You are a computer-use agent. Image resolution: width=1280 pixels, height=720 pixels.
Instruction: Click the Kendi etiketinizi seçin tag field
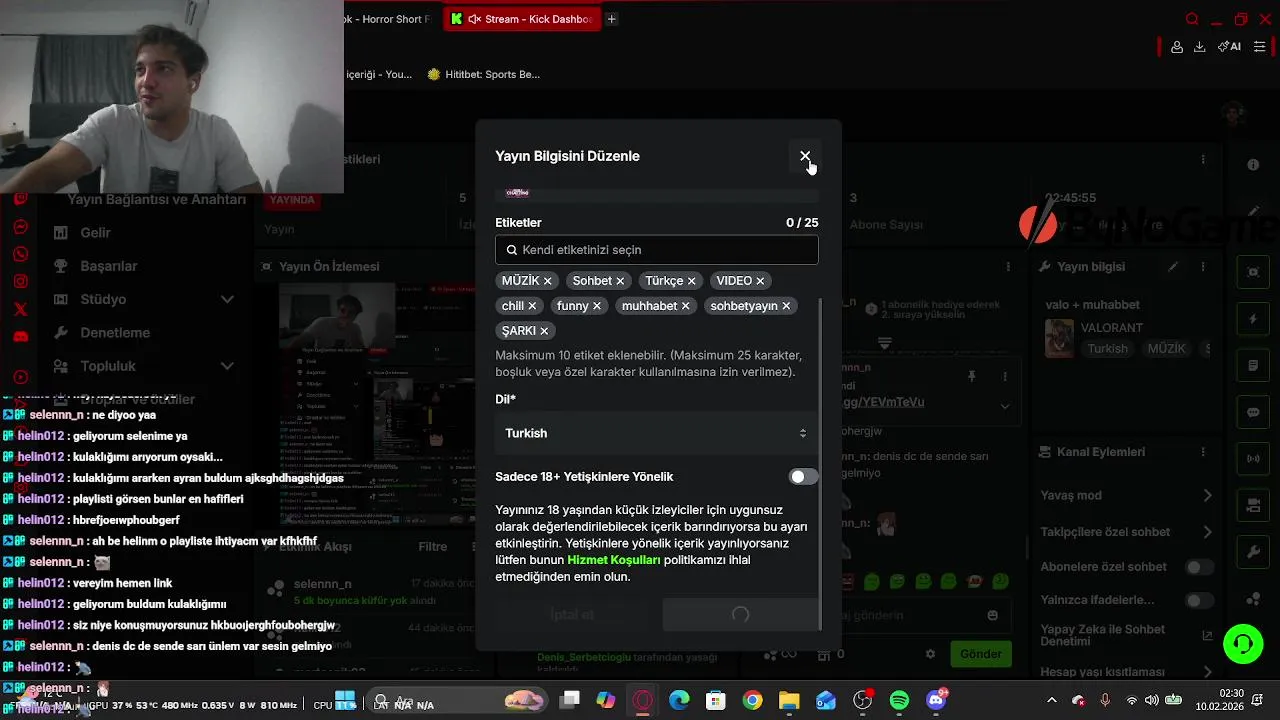tap(657, 250)
